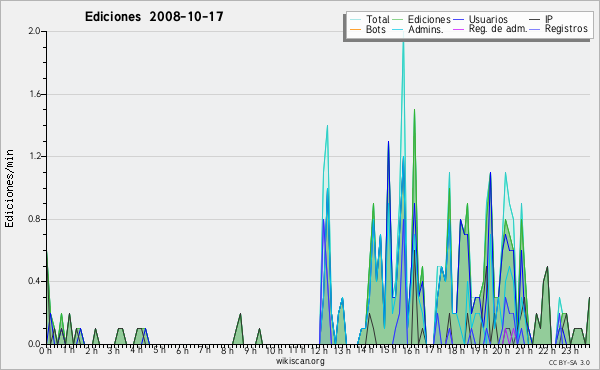
Task: Click the '1.6' y-axis value
Action: pyautogui.click(x=34, y=94)
